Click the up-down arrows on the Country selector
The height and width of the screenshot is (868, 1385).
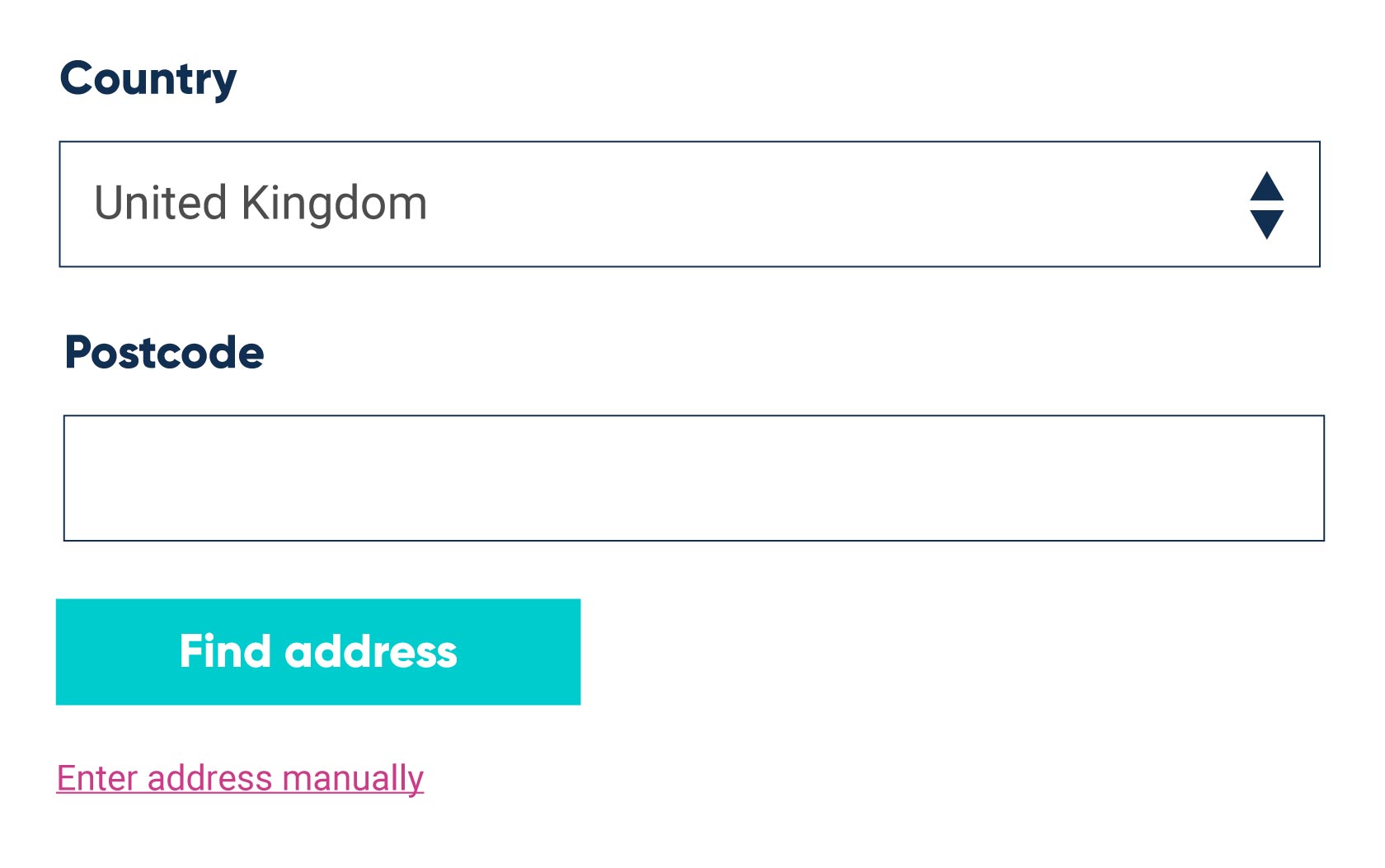[1267, 204]
